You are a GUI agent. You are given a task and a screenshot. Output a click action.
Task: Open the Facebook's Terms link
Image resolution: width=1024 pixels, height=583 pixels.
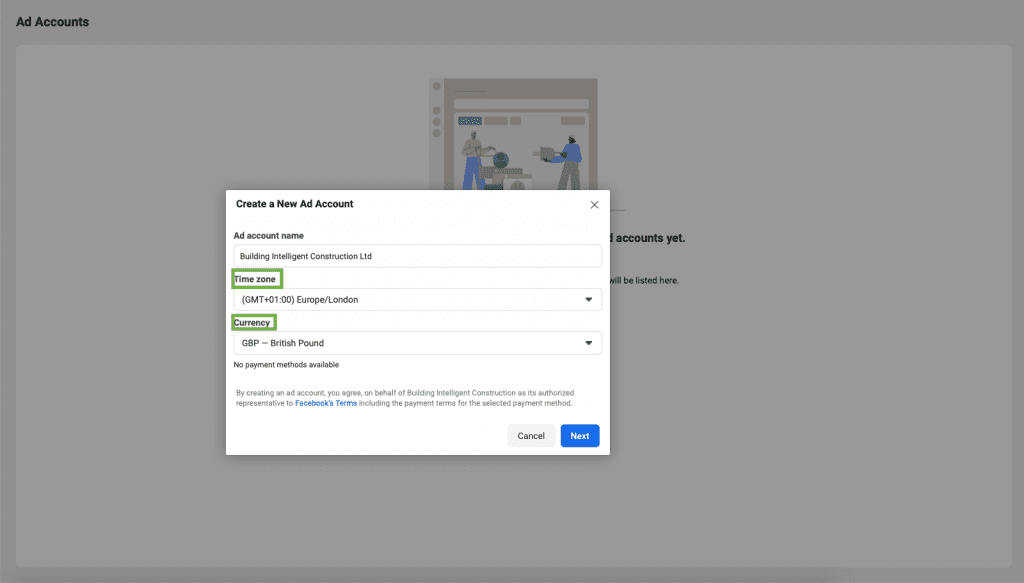[x=325, y=401]
